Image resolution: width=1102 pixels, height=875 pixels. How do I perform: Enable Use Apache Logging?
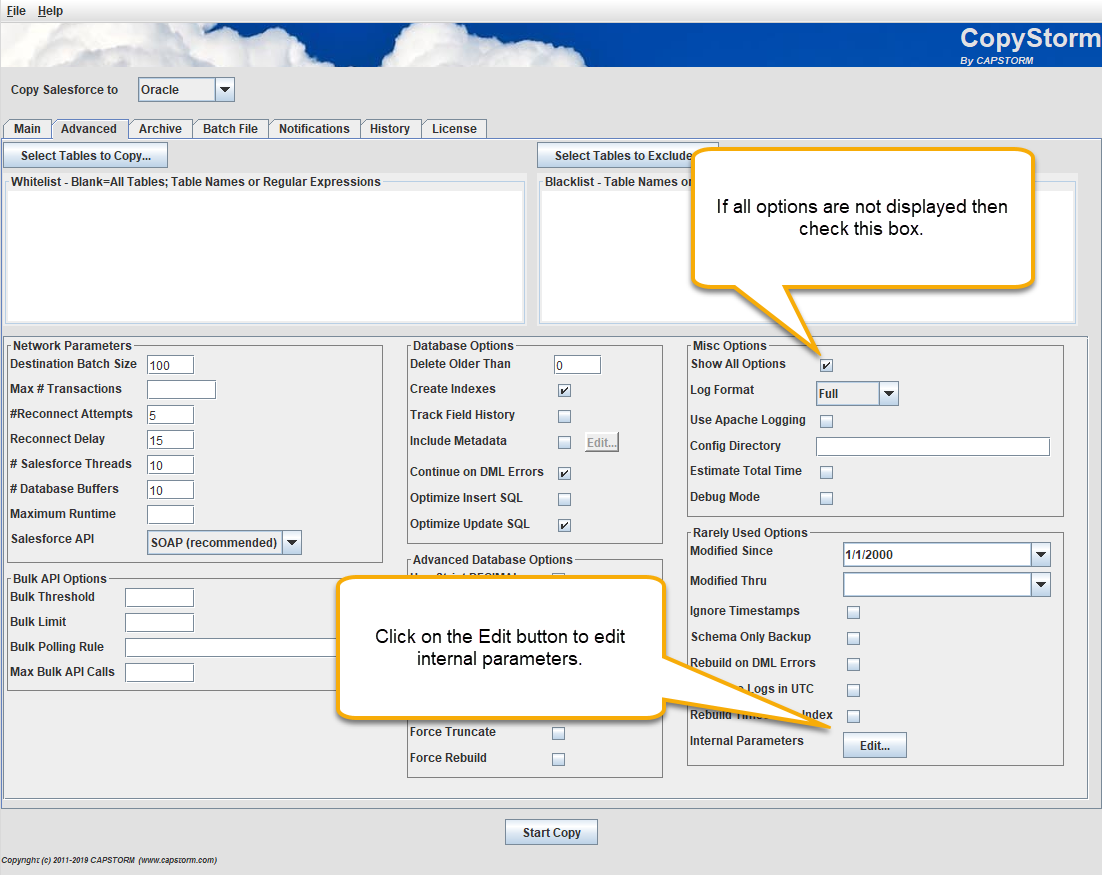826,421
